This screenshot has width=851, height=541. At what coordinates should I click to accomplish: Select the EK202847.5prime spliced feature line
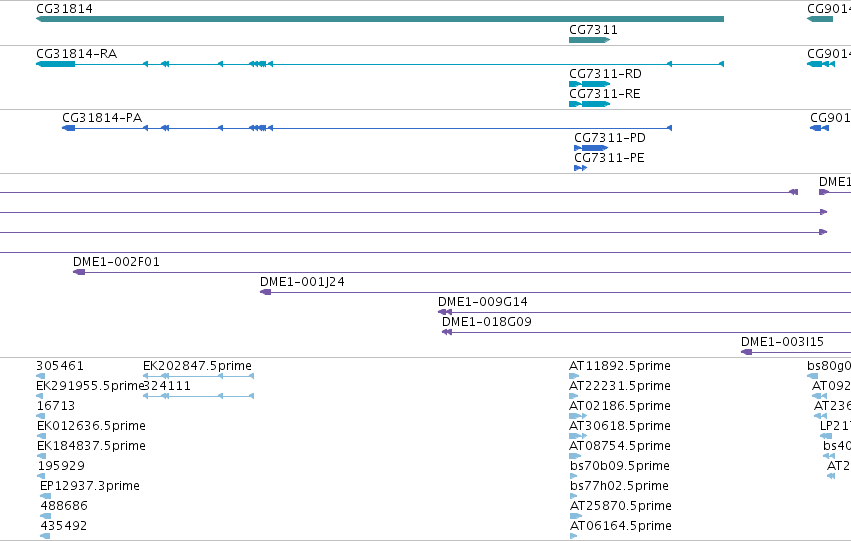pos(198,375)
